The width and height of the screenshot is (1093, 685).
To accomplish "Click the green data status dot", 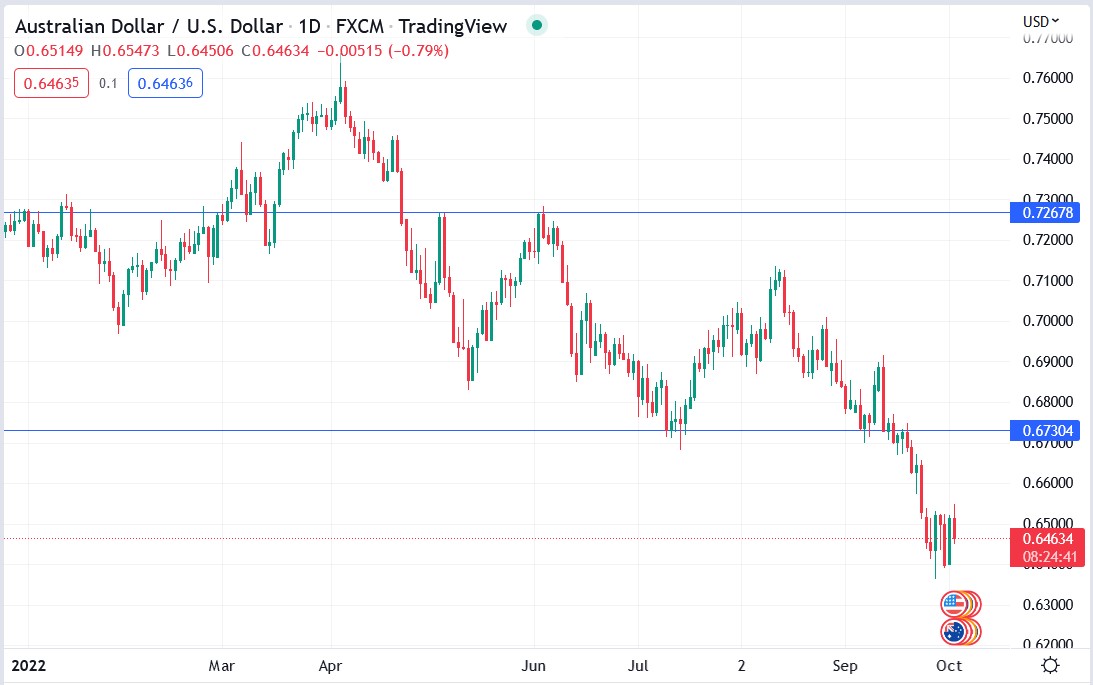I will 536,24.
